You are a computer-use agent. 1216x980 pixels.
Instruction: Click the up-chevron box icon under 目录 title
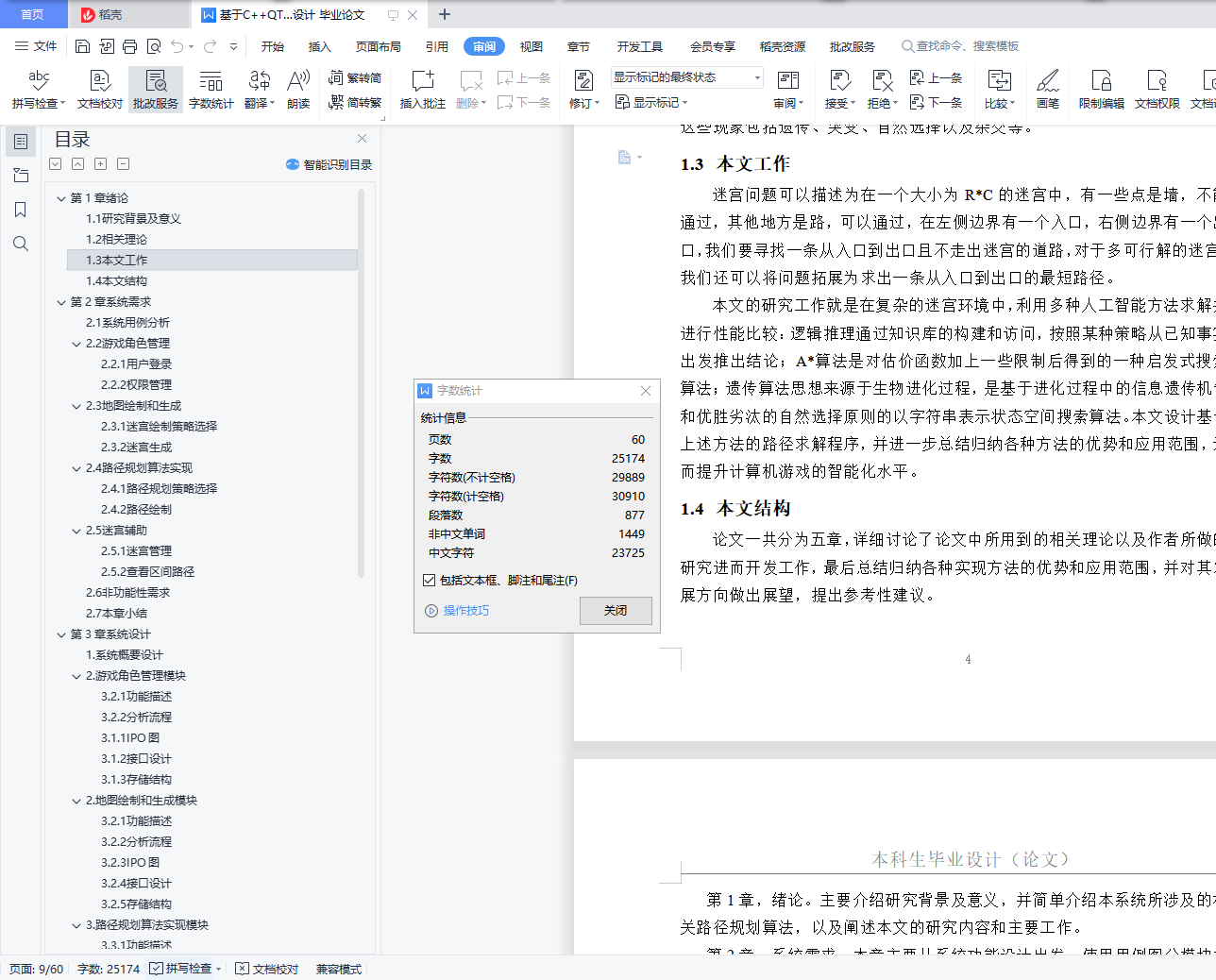pyautogui.click(x=78, y=164)
